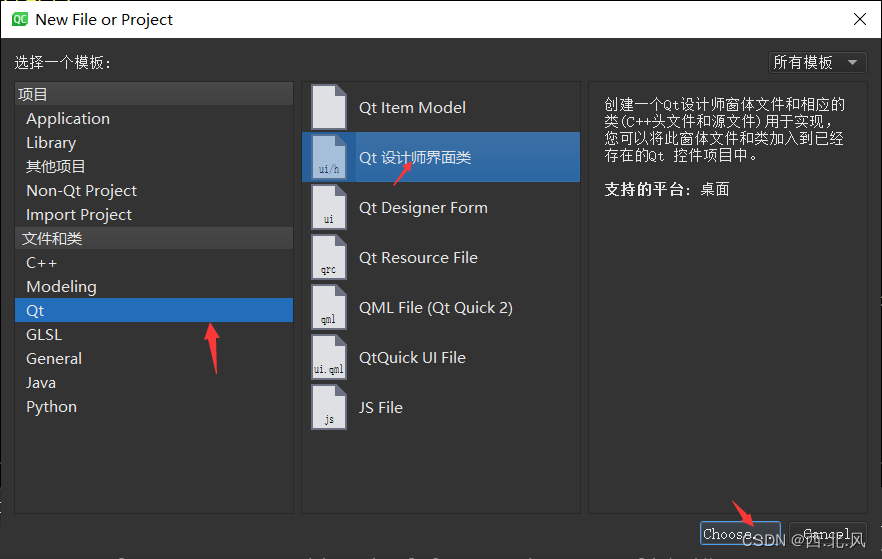The image size is (882, 559).
Task: Select the Qt files category
Action: [154, 310]
